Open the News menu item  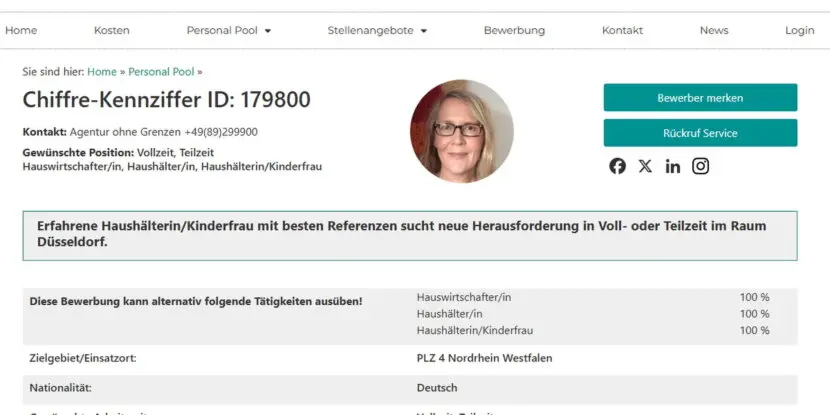point(714,30)
